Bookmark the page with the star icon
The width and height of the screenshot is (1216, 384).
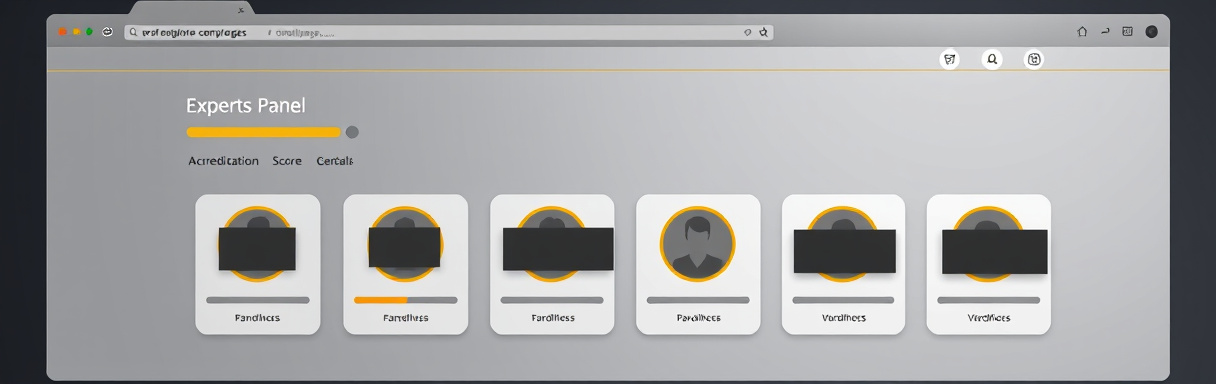(x=763, y=32)
